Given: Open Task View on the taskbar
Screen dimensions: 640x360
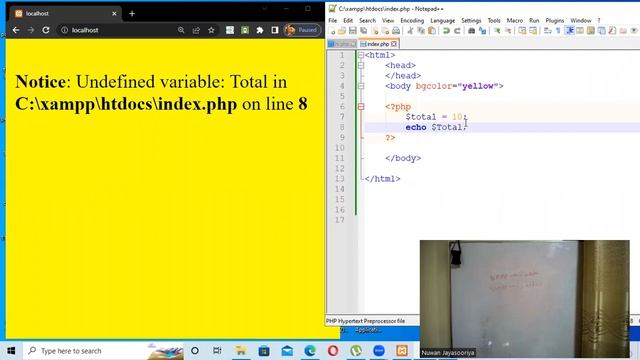Looking at the screenshot, I should pos(217,351).
